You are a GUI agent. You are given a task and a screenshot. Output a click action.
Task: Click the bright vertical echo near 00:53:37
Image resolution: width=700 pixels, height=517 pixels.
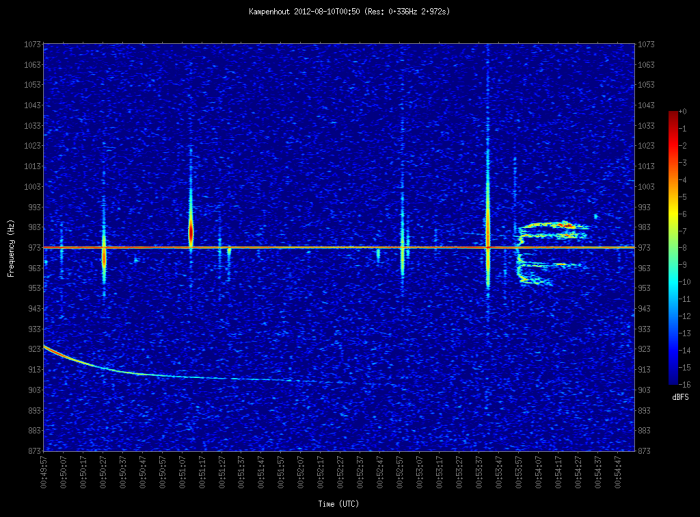pyautogui.click(x=488, y=223)
